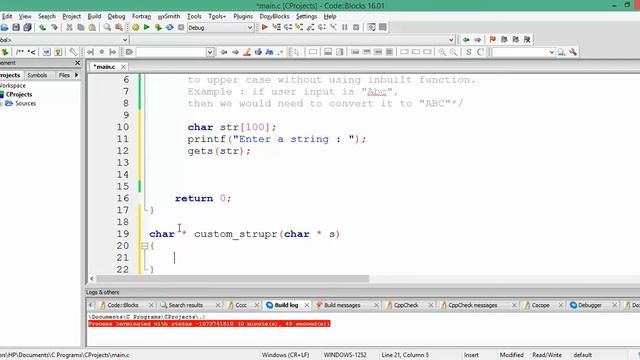Image resolution: width=640 pixels, height=360 pixels.
Task: Click the S source toolbar icon
Action: point(469,52)
